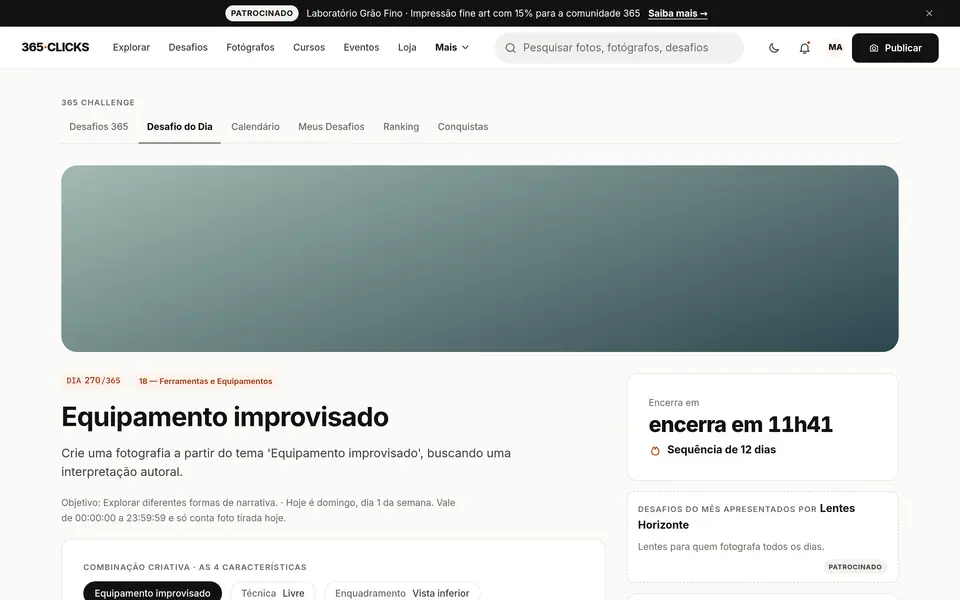Open the Conquistas tab

(x=463, y=127)
